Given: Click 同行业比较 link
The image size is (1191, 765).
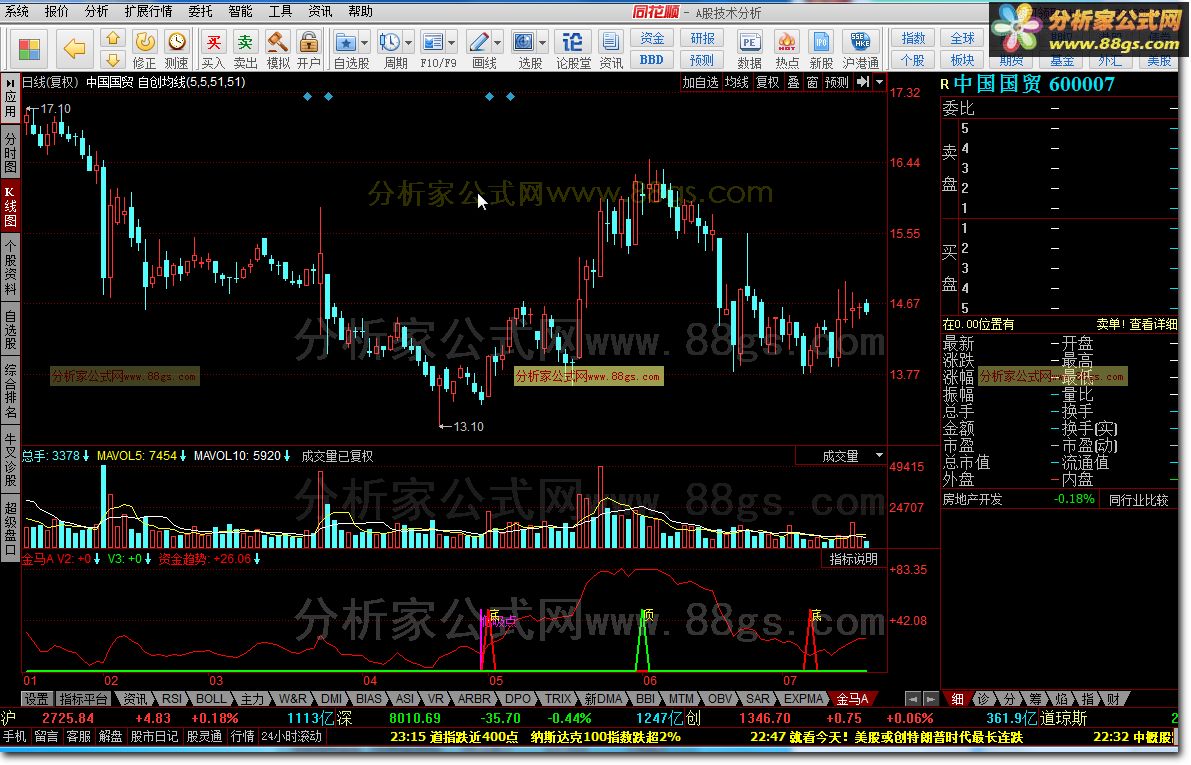Looking at the screenshot, I should (1138, 500).
